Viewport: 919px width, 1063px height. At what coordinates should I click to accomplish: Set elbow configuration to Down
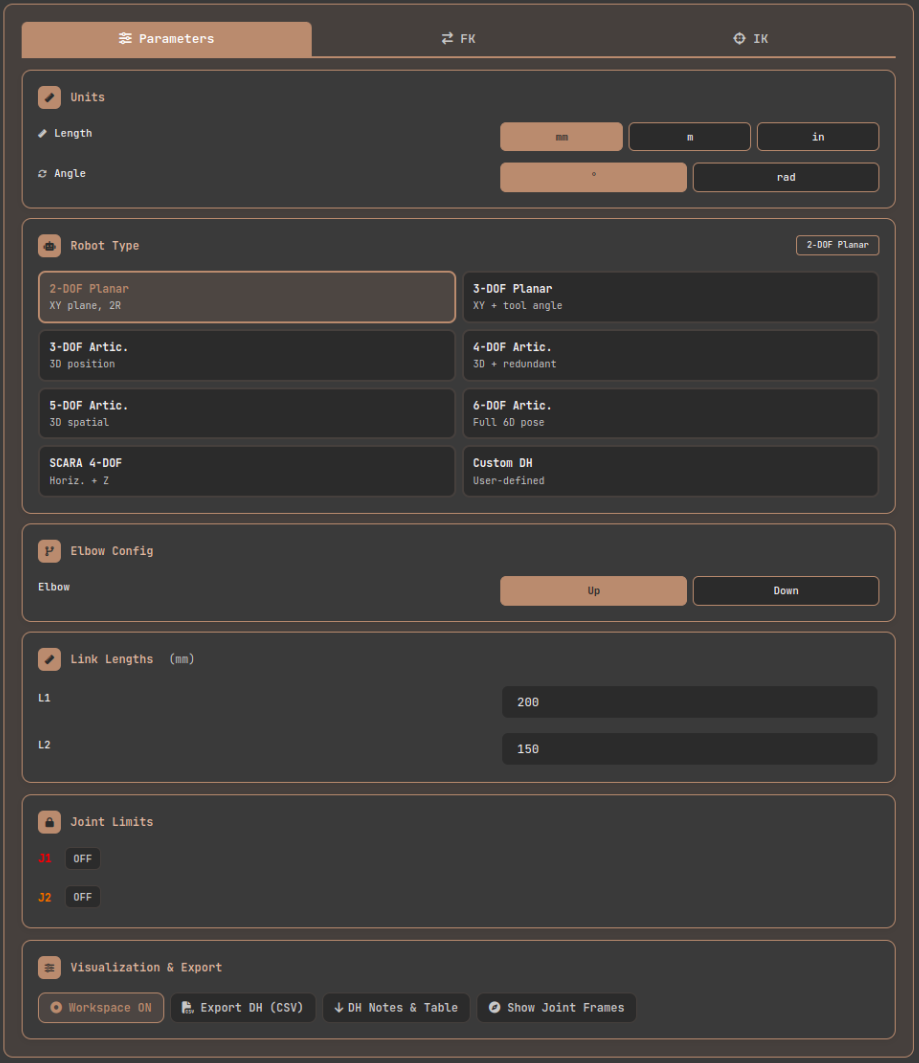(785, 590)
